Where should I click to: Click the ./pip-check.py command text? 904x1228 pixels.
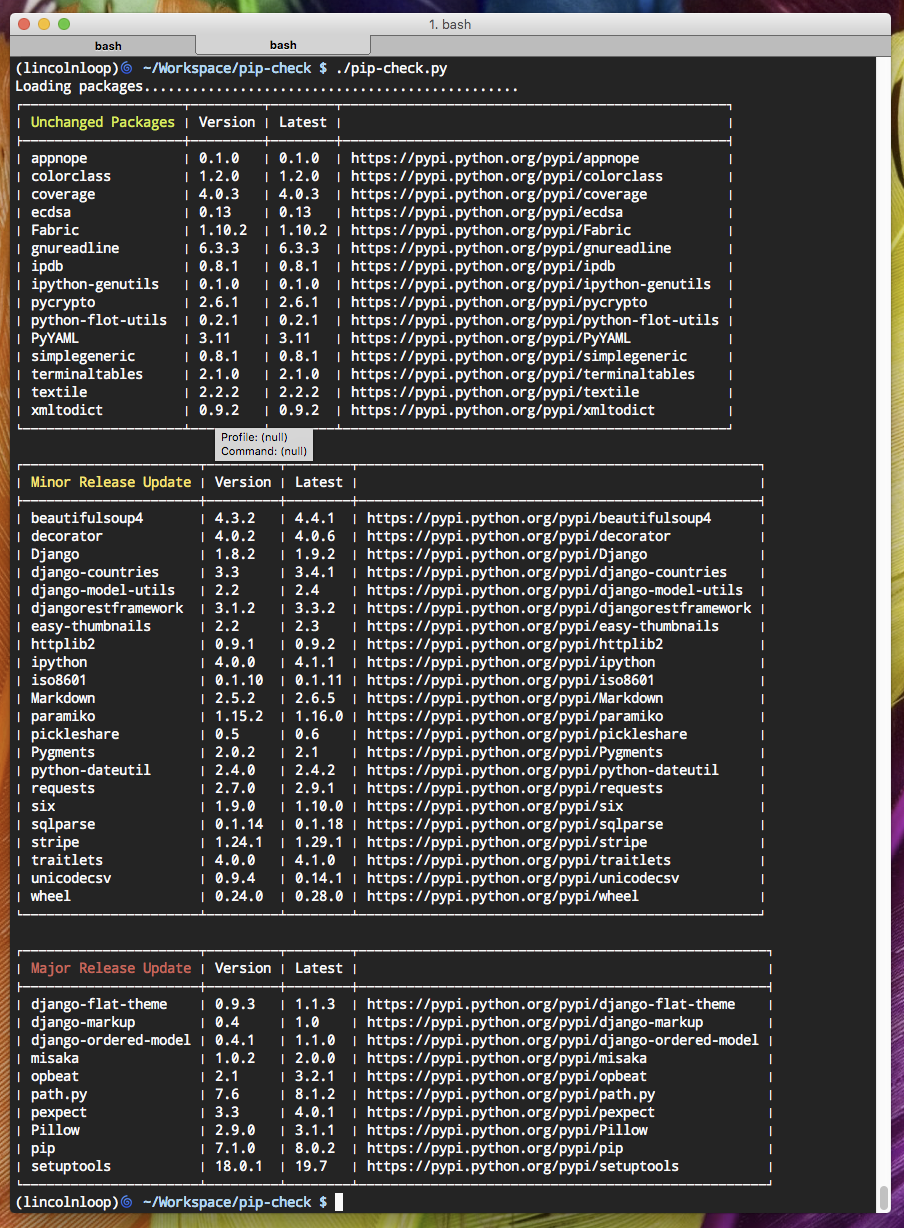click(395, 68)
